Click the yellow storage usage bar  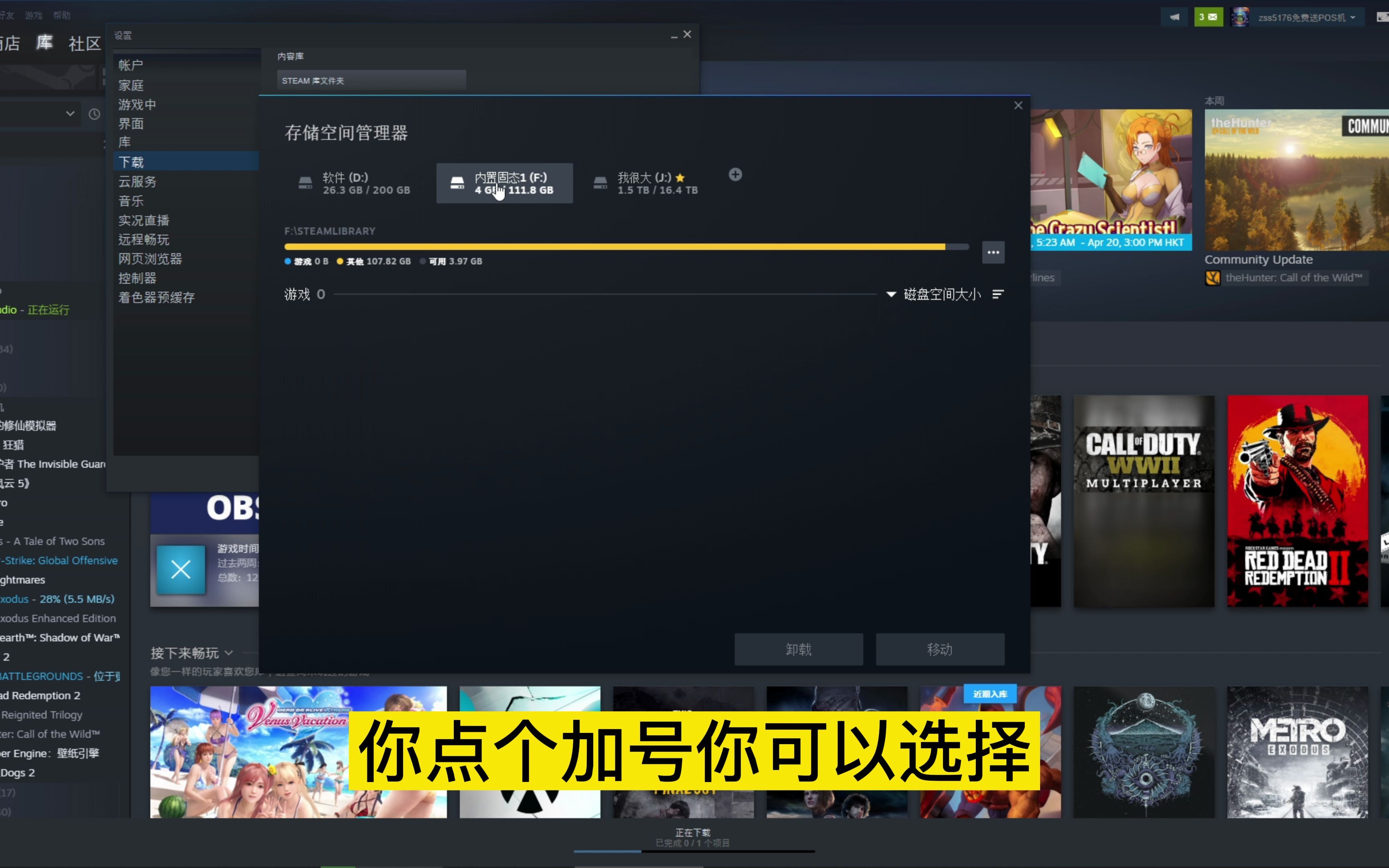[615, 247]
